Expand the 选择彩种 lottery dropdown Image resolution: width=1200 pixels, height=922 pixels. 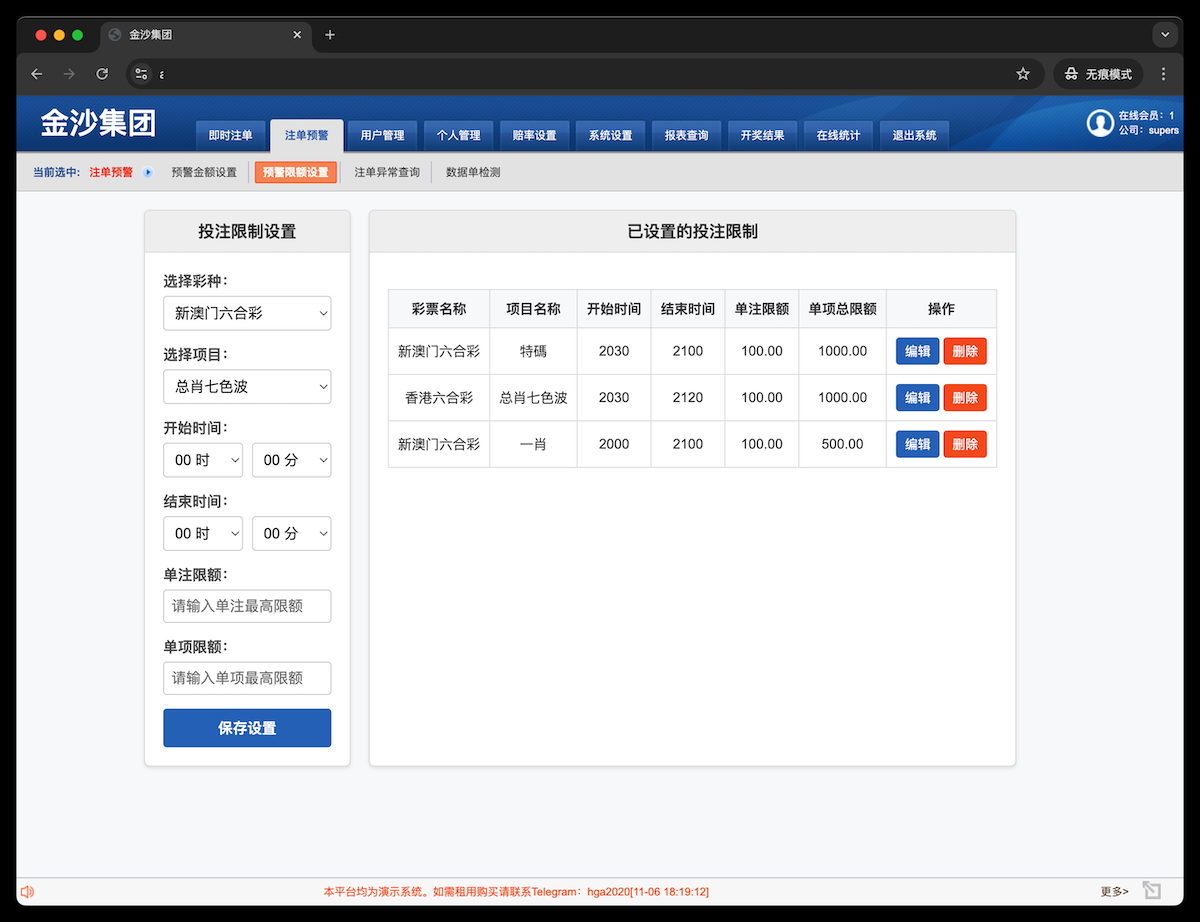point(247,313)
